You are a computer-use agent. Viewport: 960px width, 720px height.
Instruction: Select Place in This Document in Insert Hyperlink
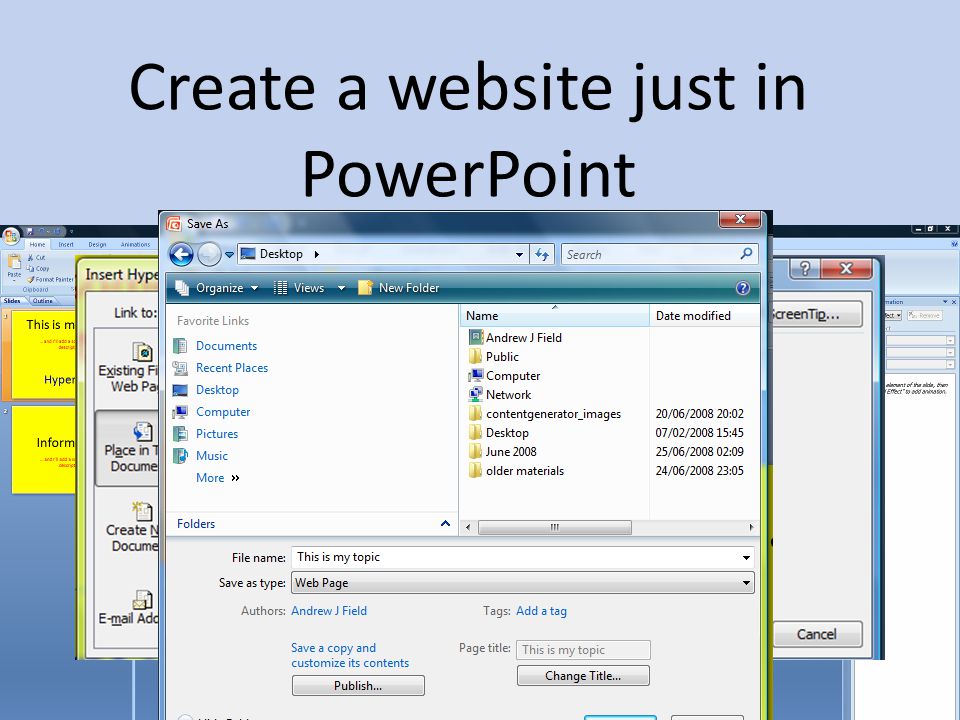point(127,448)
